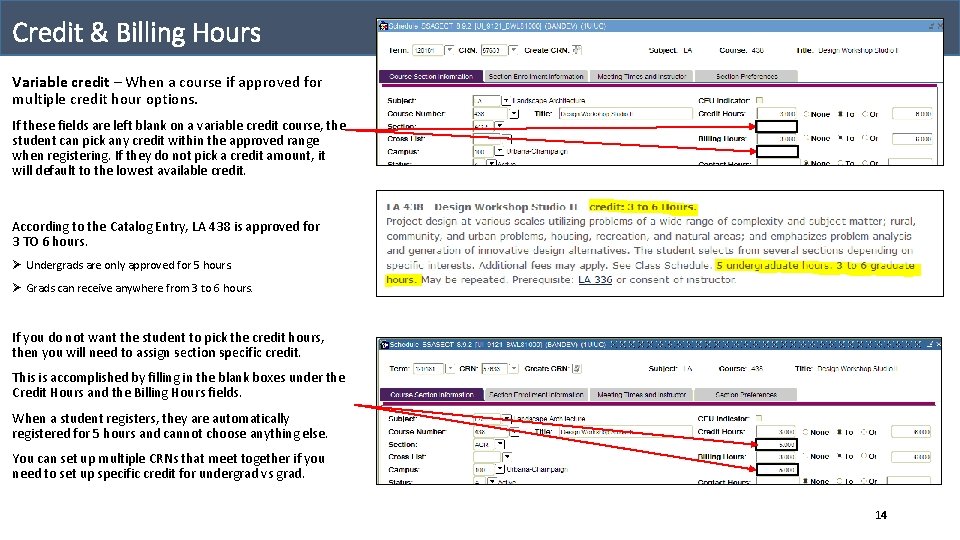Switch to Section Enrollment Information tab, upper form
Screen dimensions: 960x540
[536, 77]
